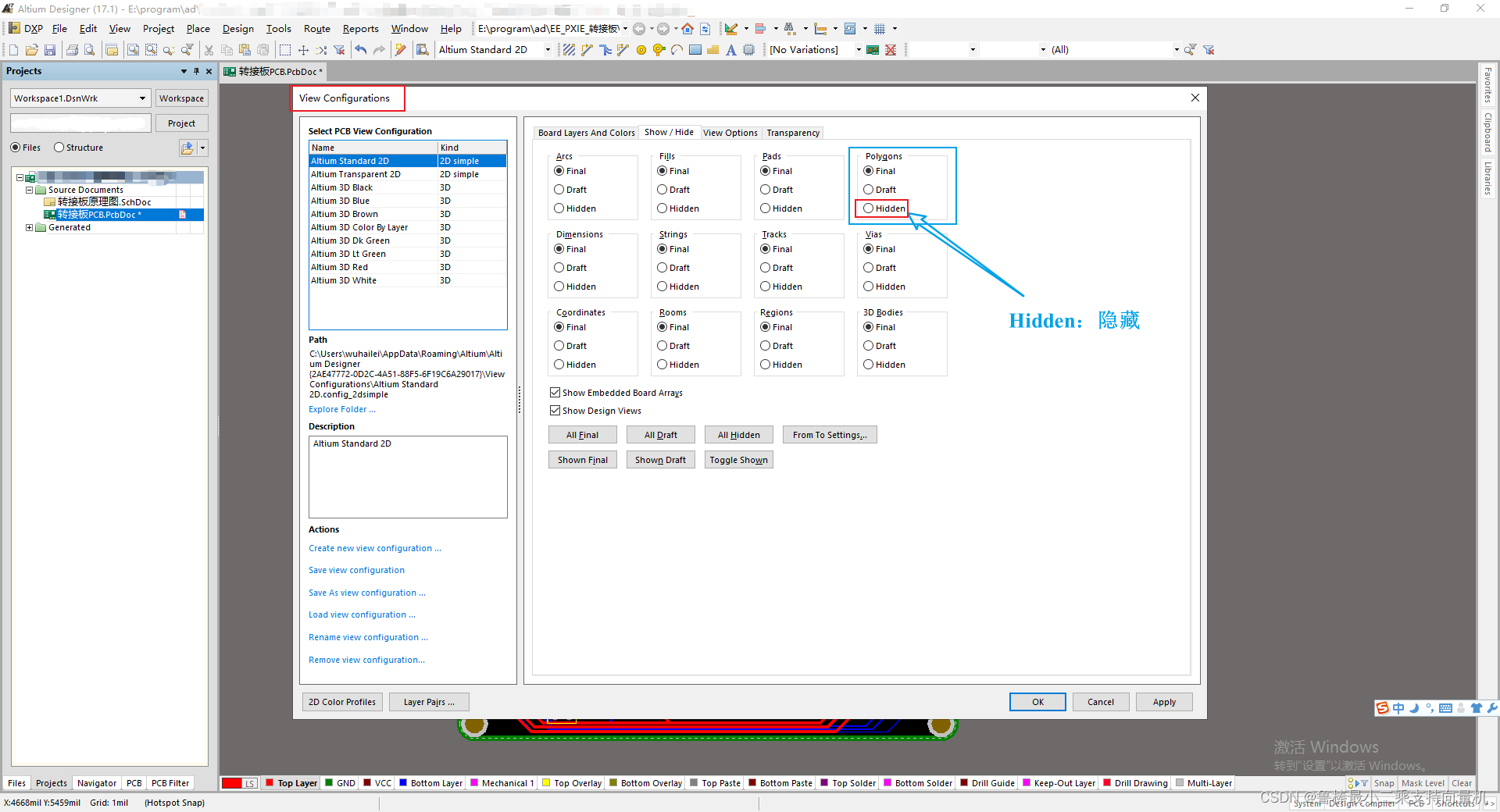Select Draft for Vias
This screenshot has height=812, width=1500.
click(x=868, y=268)
